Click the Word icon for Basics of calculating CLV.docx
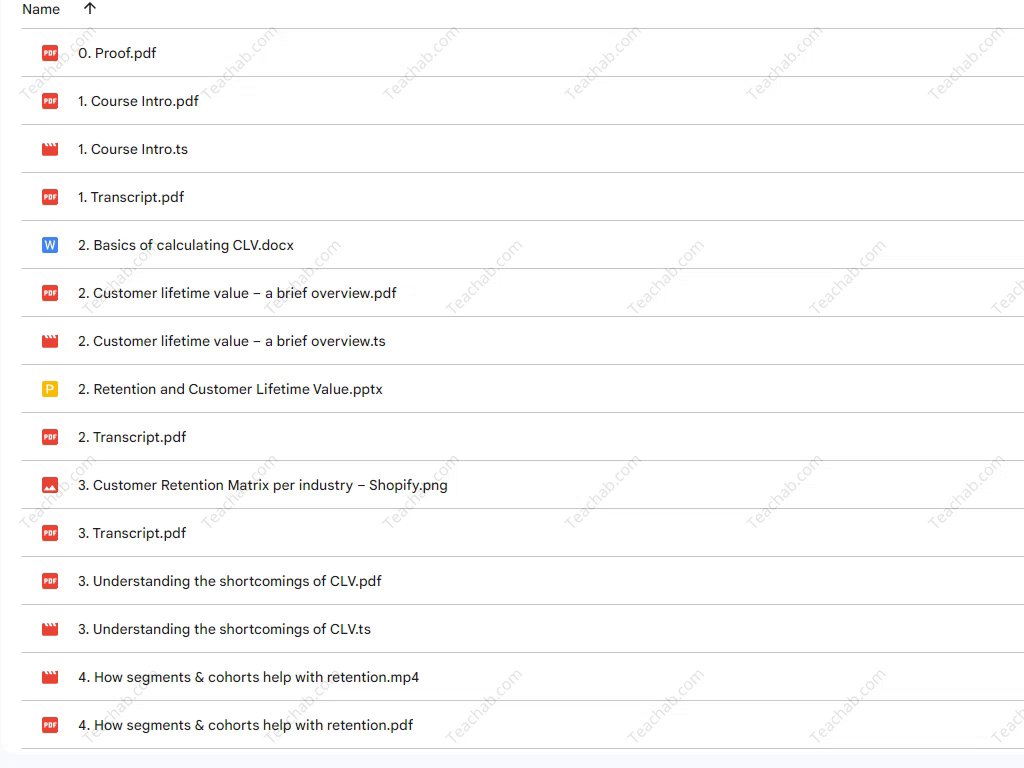This screenshot has height=768, width=1024. 50,245
